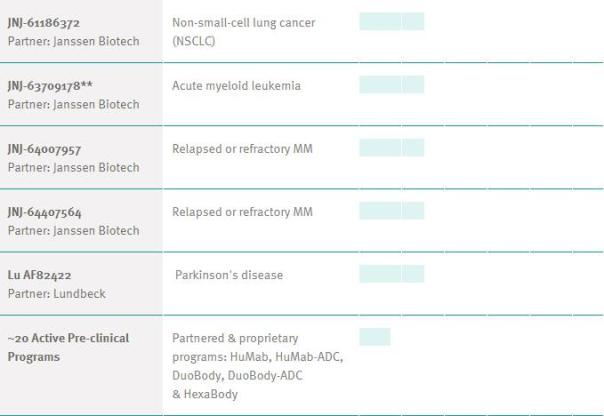Click the JNJ-61186372 product name
604x416 pixels.
coord(46,22)
